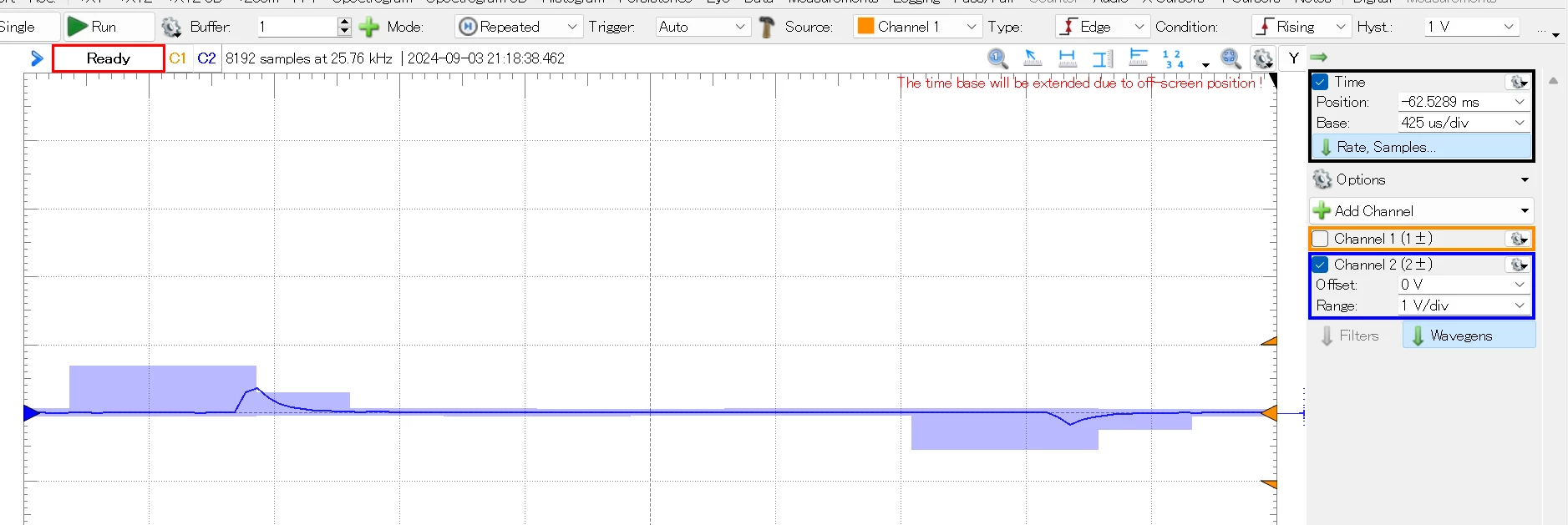Enable the Channel 1 checkbox
This screenshot has height=525, width=1568.
pyautogui.click(x=1321, y=239)
